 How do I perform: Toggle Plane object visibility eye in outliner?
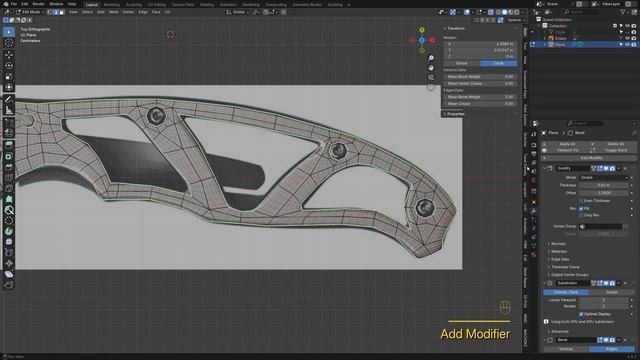pos(627,44)
